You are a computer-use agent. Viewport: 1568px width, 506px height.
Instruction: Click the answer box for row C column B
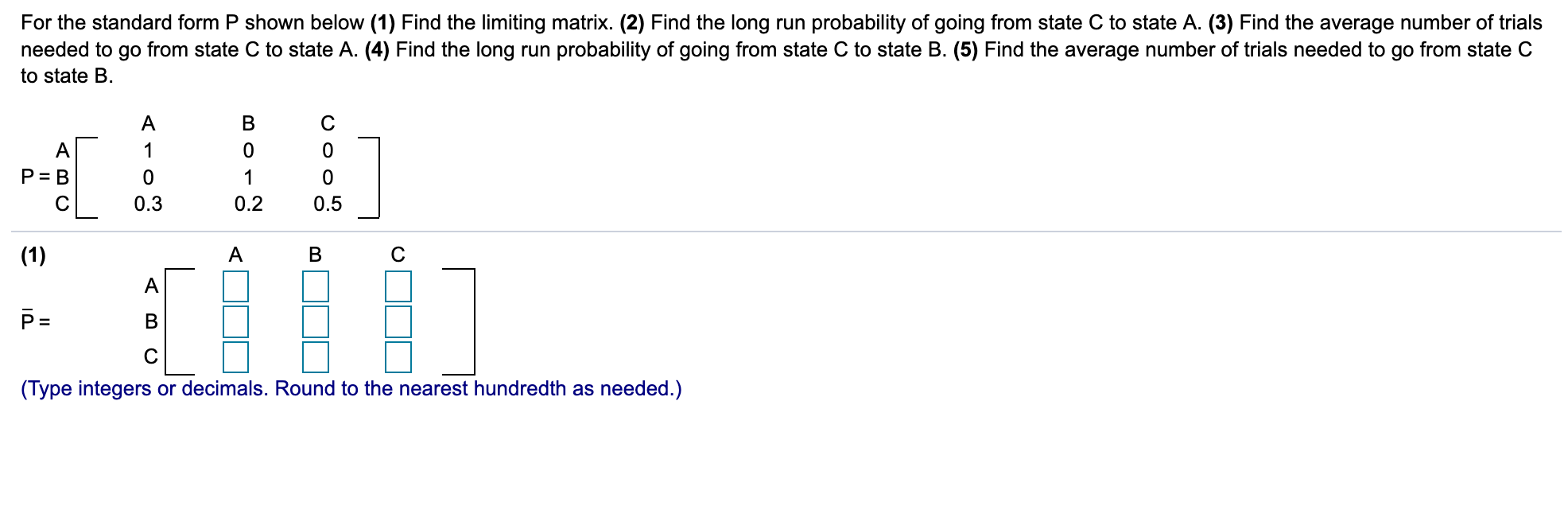pyautogui.click(x=315, y=357)
